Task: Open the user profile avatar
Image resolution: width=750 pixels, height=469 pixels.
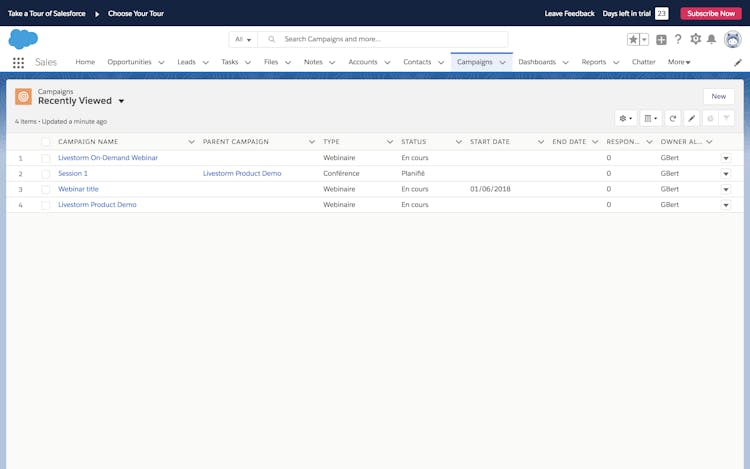Action: coord(732,39)
